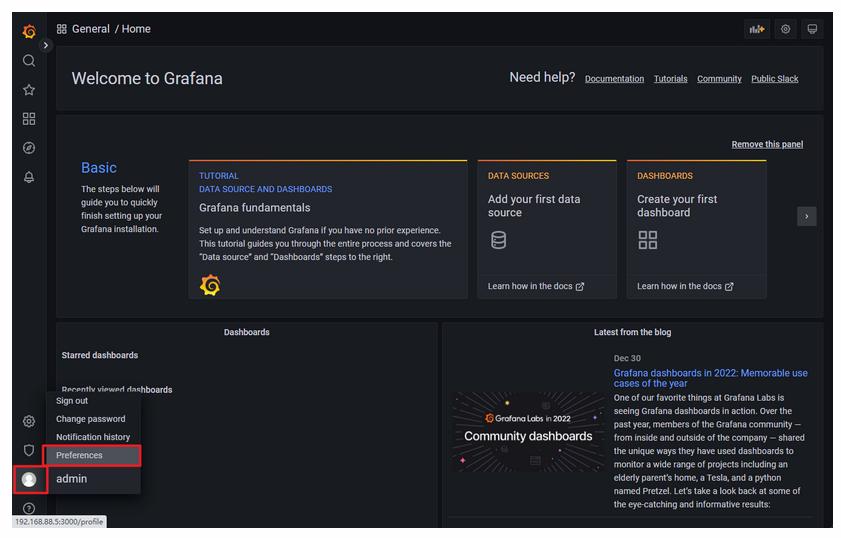Click the Community dashboards blog thumbnail
This screenshot has height=538, width=841.
[528, 432]
